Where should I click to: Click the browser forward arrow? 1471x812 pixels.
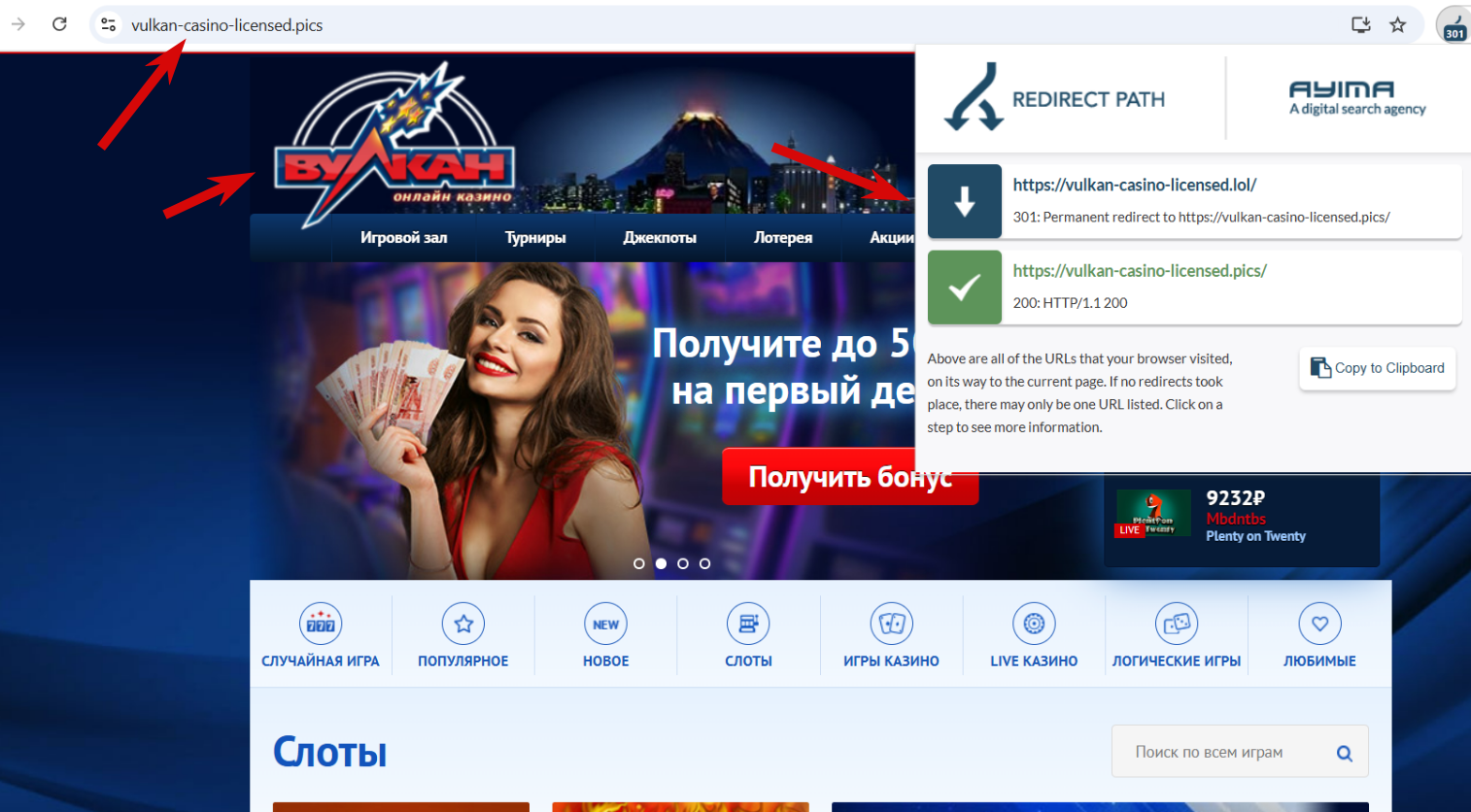[18, 24]
